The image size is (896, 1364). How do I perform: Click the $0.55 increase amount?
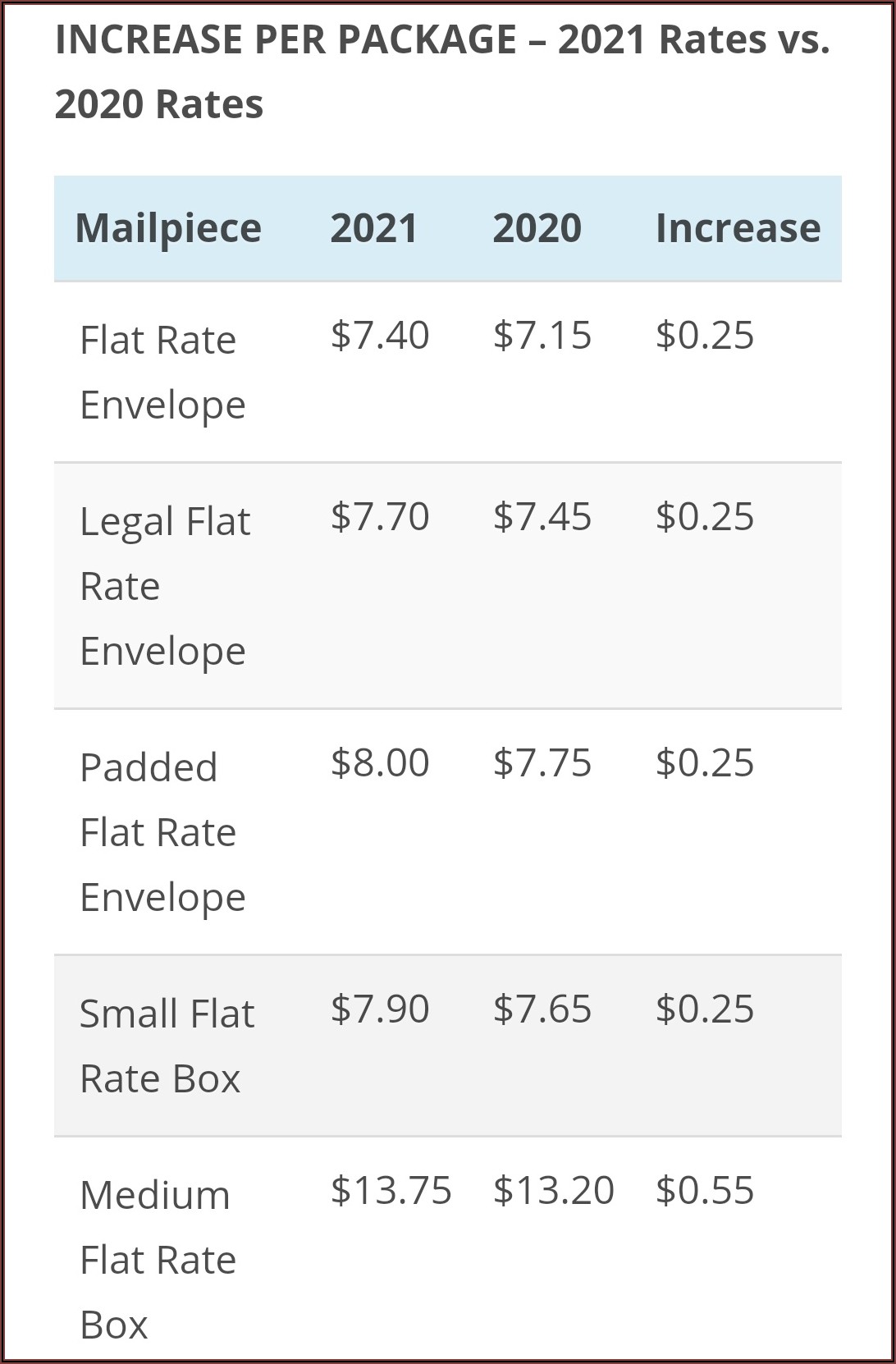click(x=704, y=1191)
